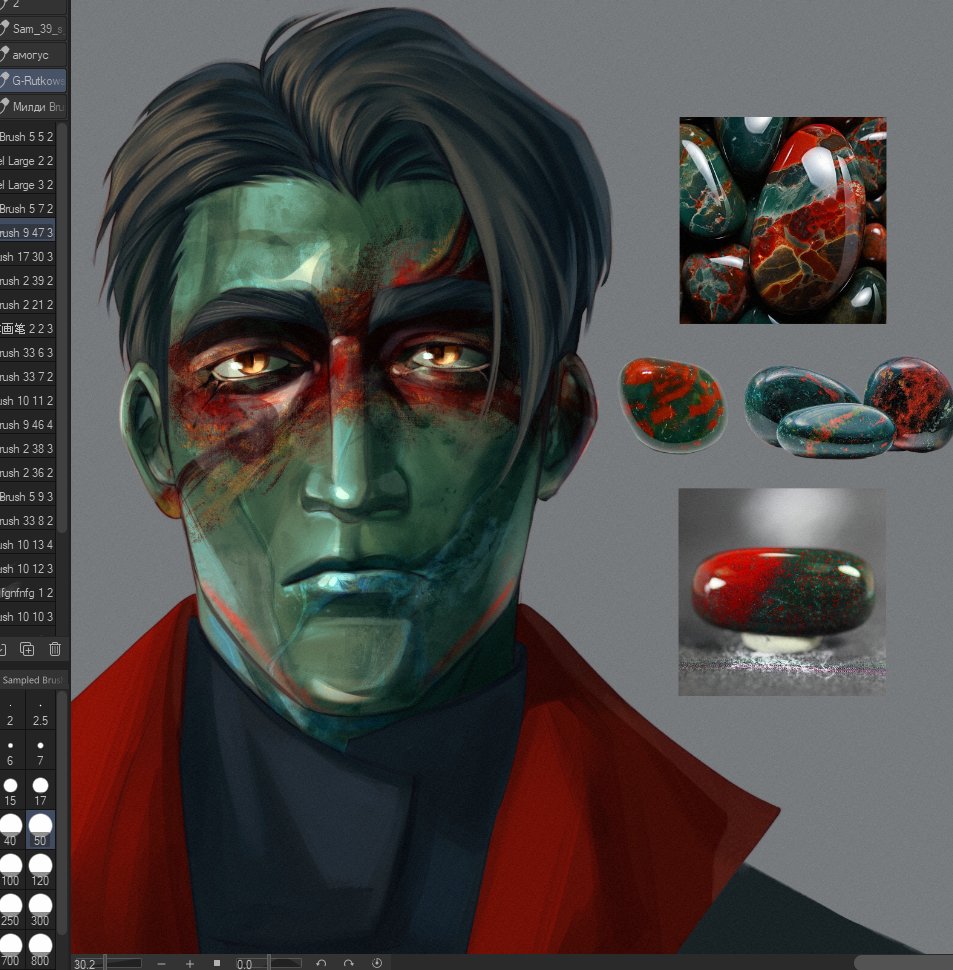
Task: Rotate the canvas right
Action: click(x=349, y=963)
